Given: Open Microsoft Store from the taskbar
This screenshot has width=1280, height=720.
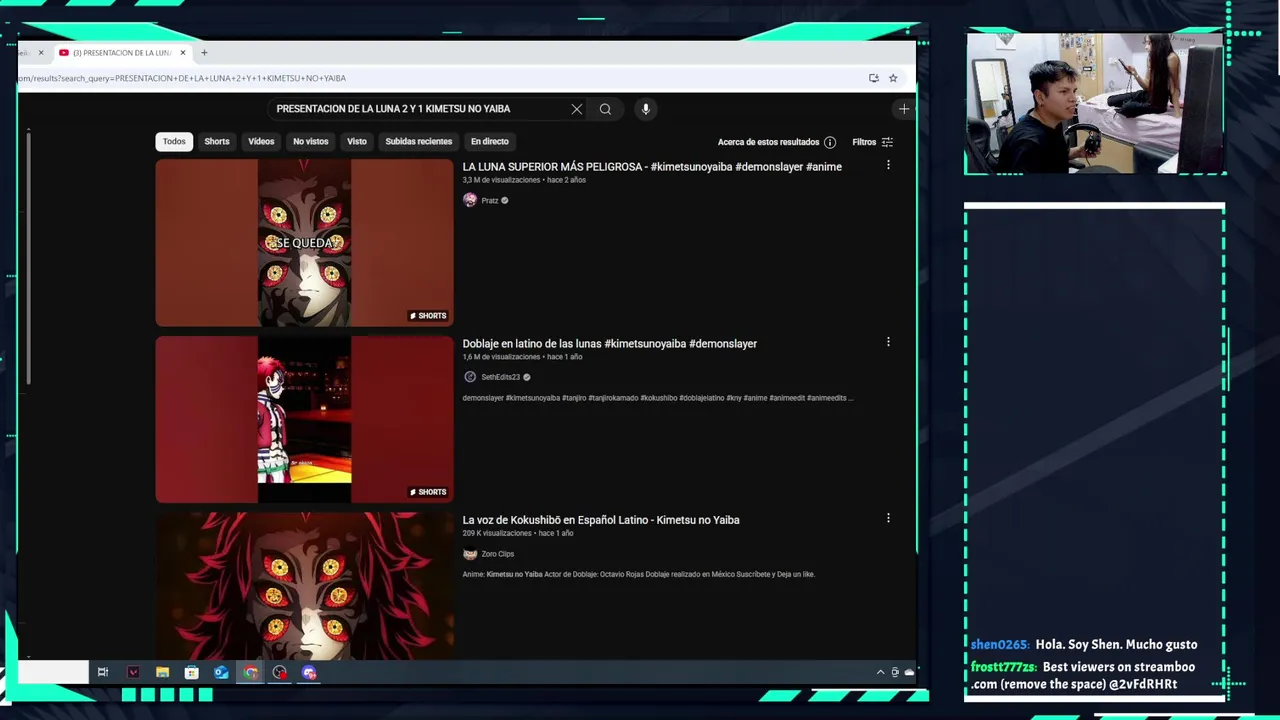Looking at the screenshot, I should point(192,672).
